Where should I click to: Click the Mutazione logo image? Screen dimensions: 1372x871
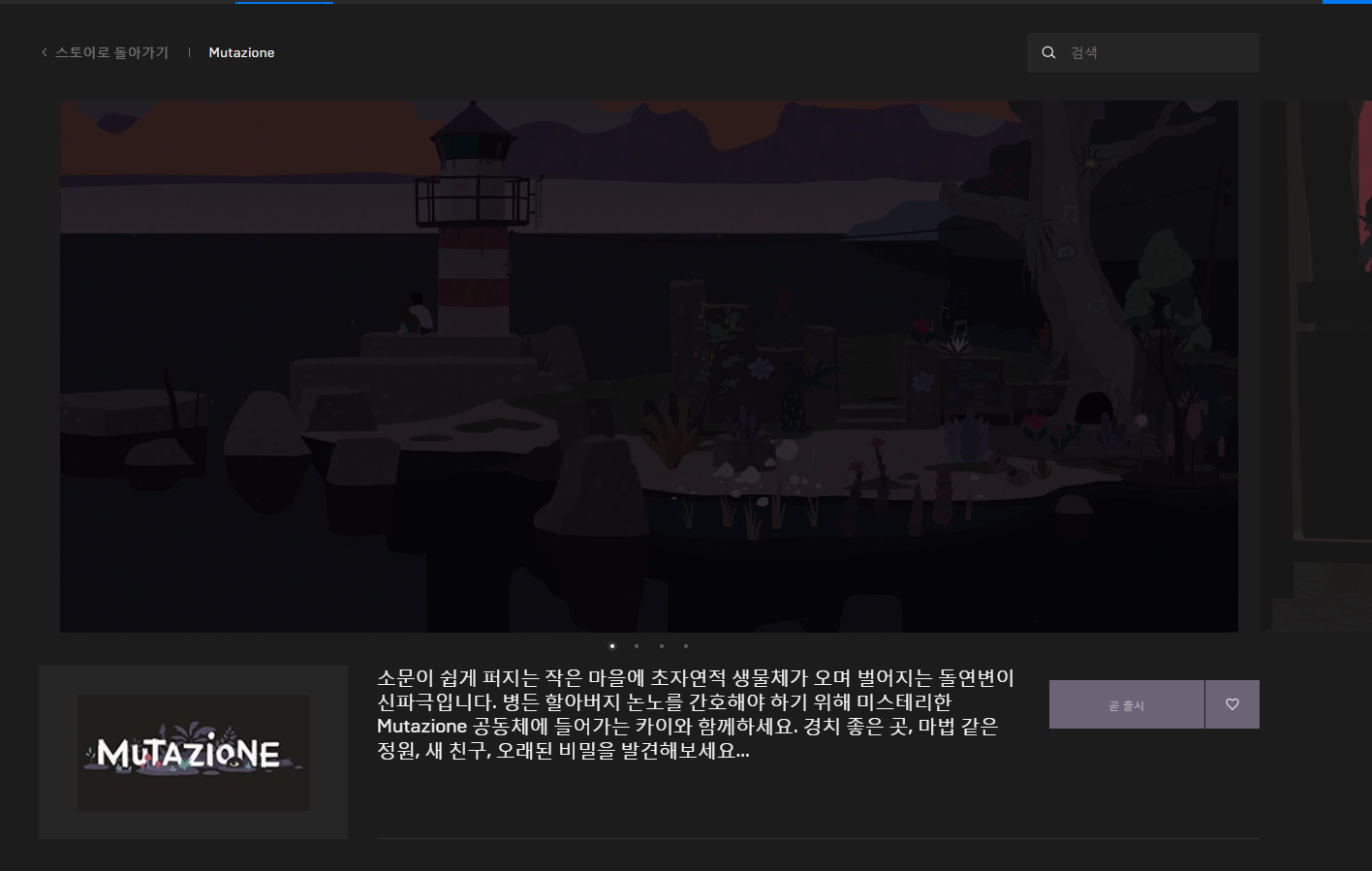[x=193, y=753]
